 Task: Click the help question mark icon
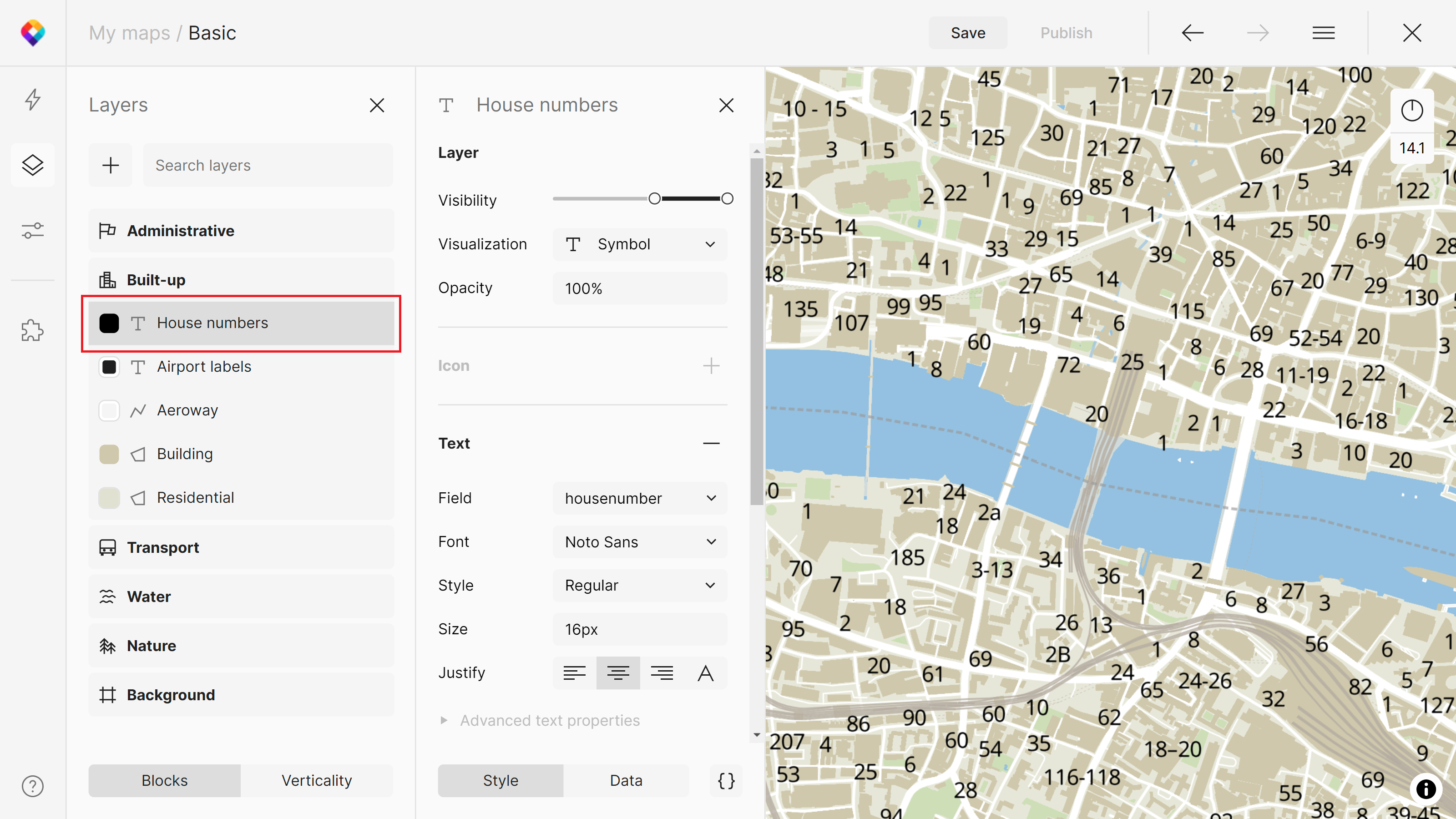33,786
